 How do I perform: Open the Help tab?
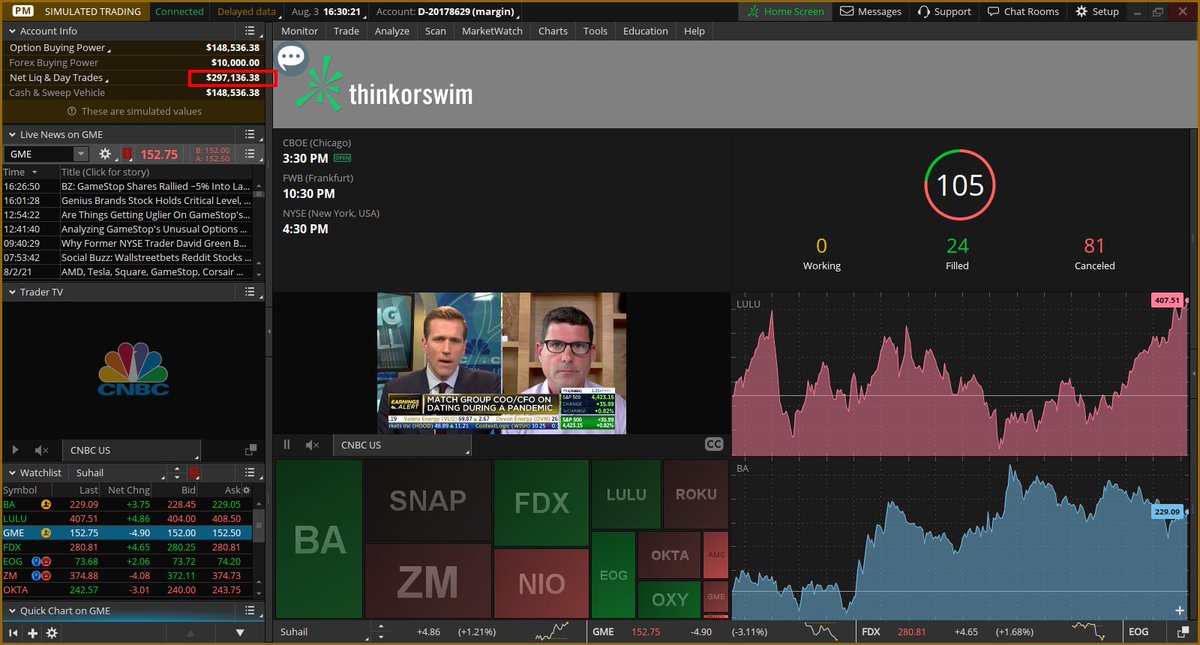694,31
